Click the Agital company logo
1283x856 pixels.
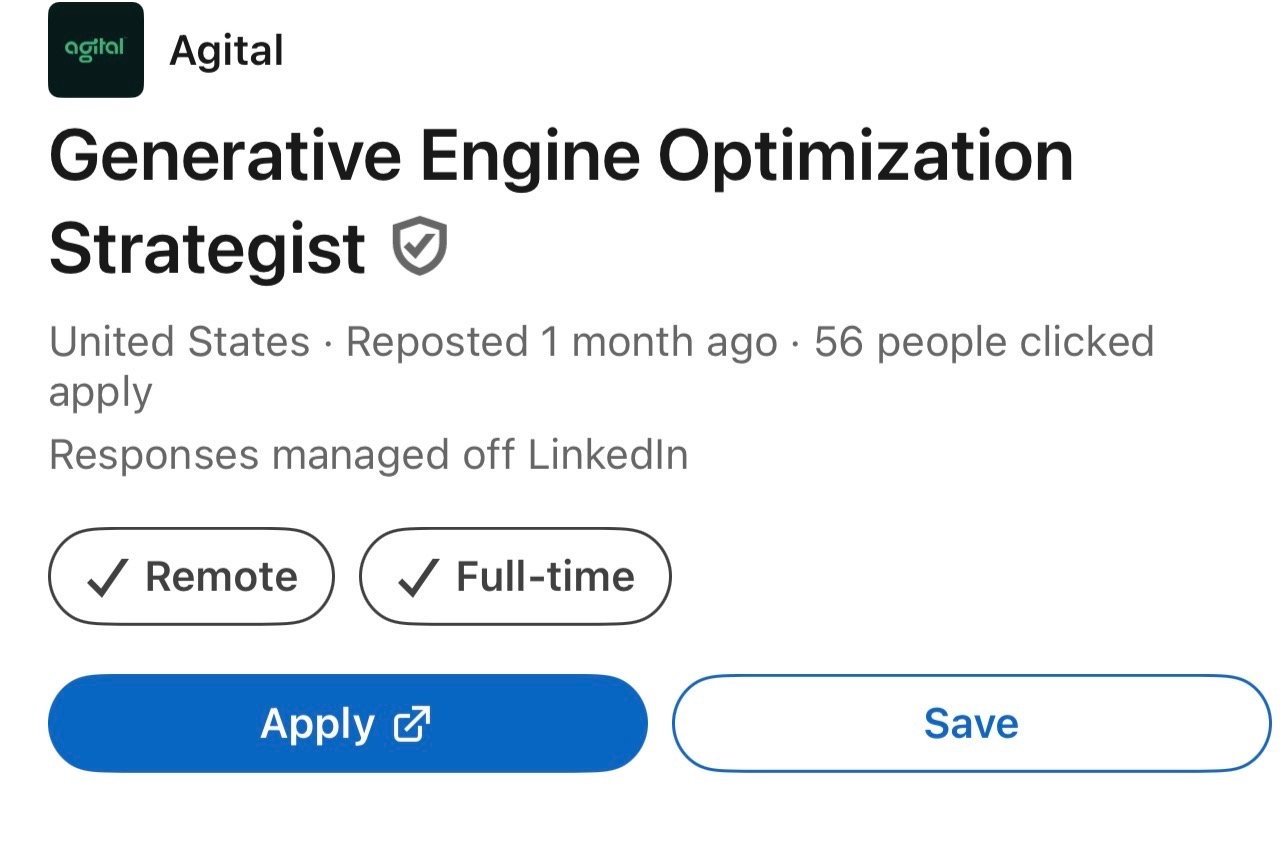(x=95, y=49)
